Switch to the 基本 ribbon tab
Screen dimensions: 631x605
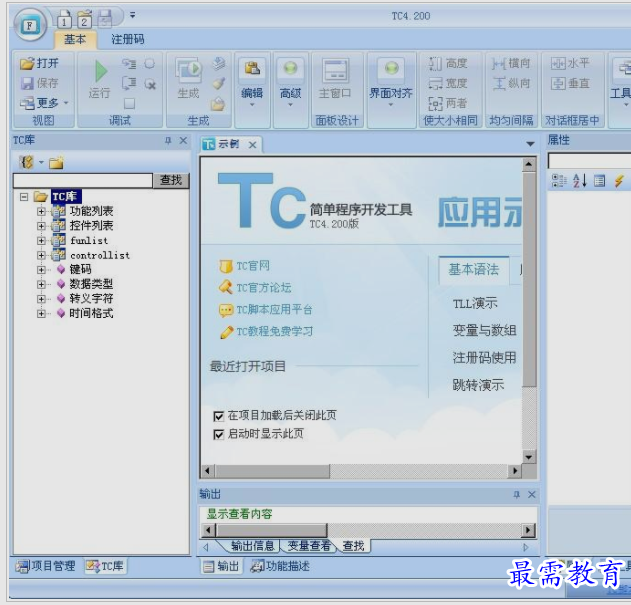(75, 39)
